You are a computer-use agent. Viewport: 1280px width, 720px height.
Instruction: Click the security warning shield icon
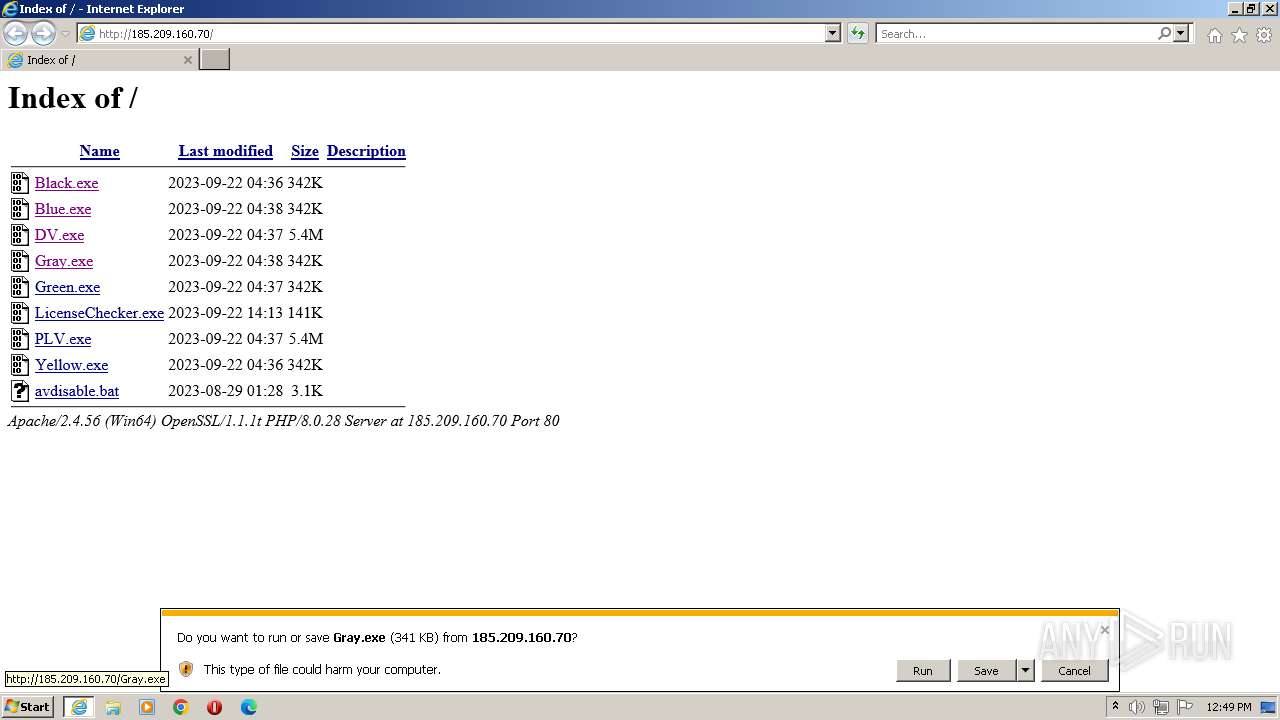(185, 669)
